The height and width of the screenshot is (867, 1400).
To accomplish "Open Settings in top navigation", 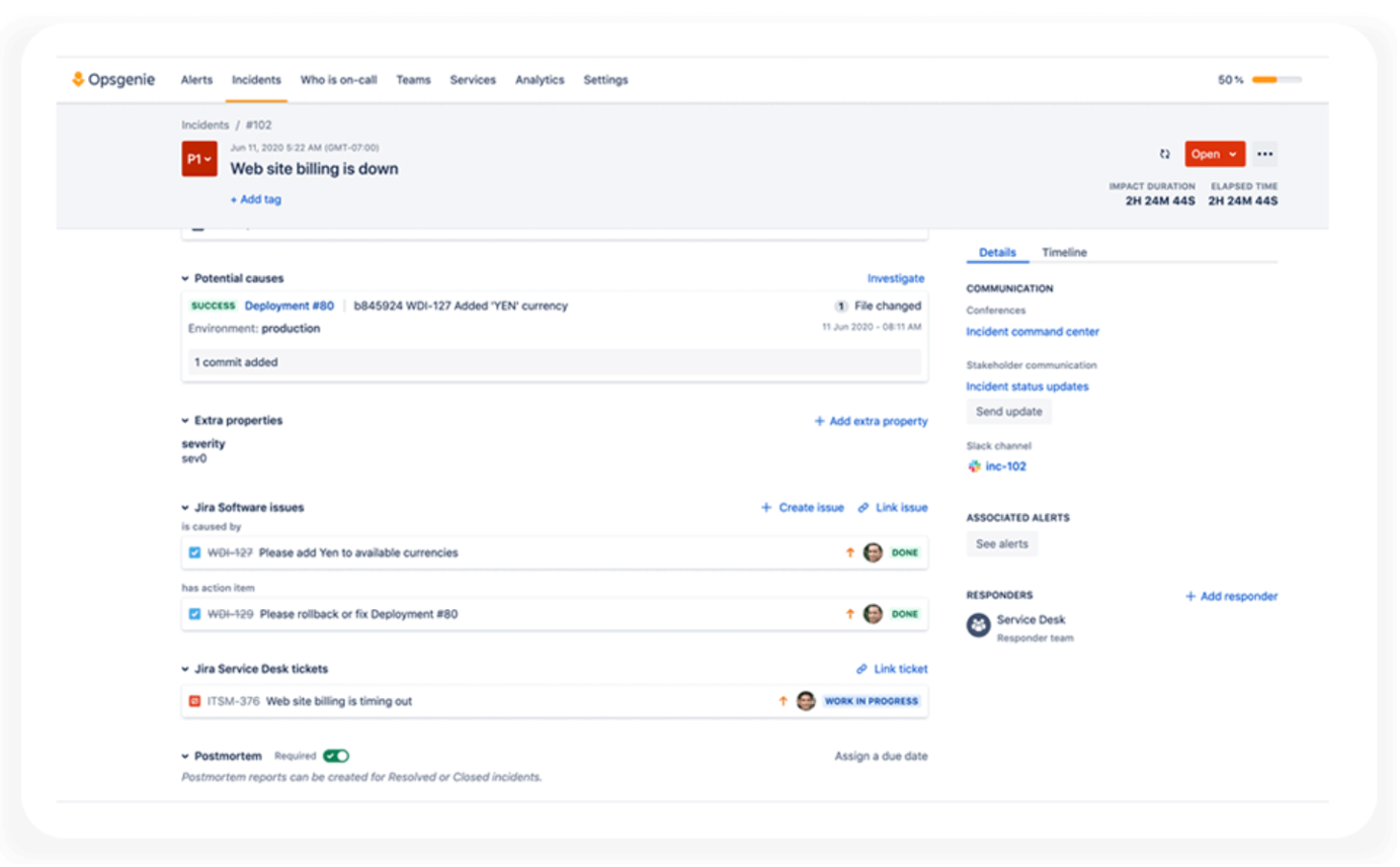I will pyautogui.click(x=606, y=81).
